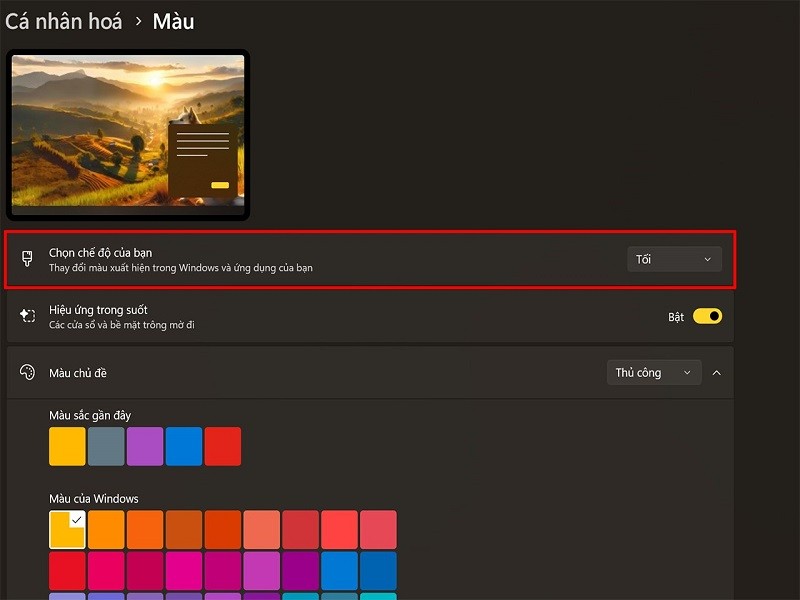Click the "Màu" breadcrumb label
The height and width of the screenshot is (600, 800).
click(173, 21)
